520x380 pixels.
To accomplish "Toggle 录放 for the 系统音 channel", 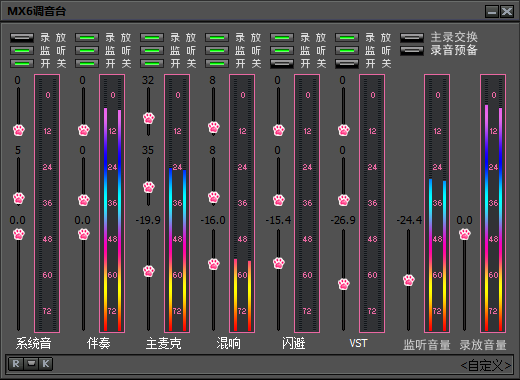I will [22, 38].
